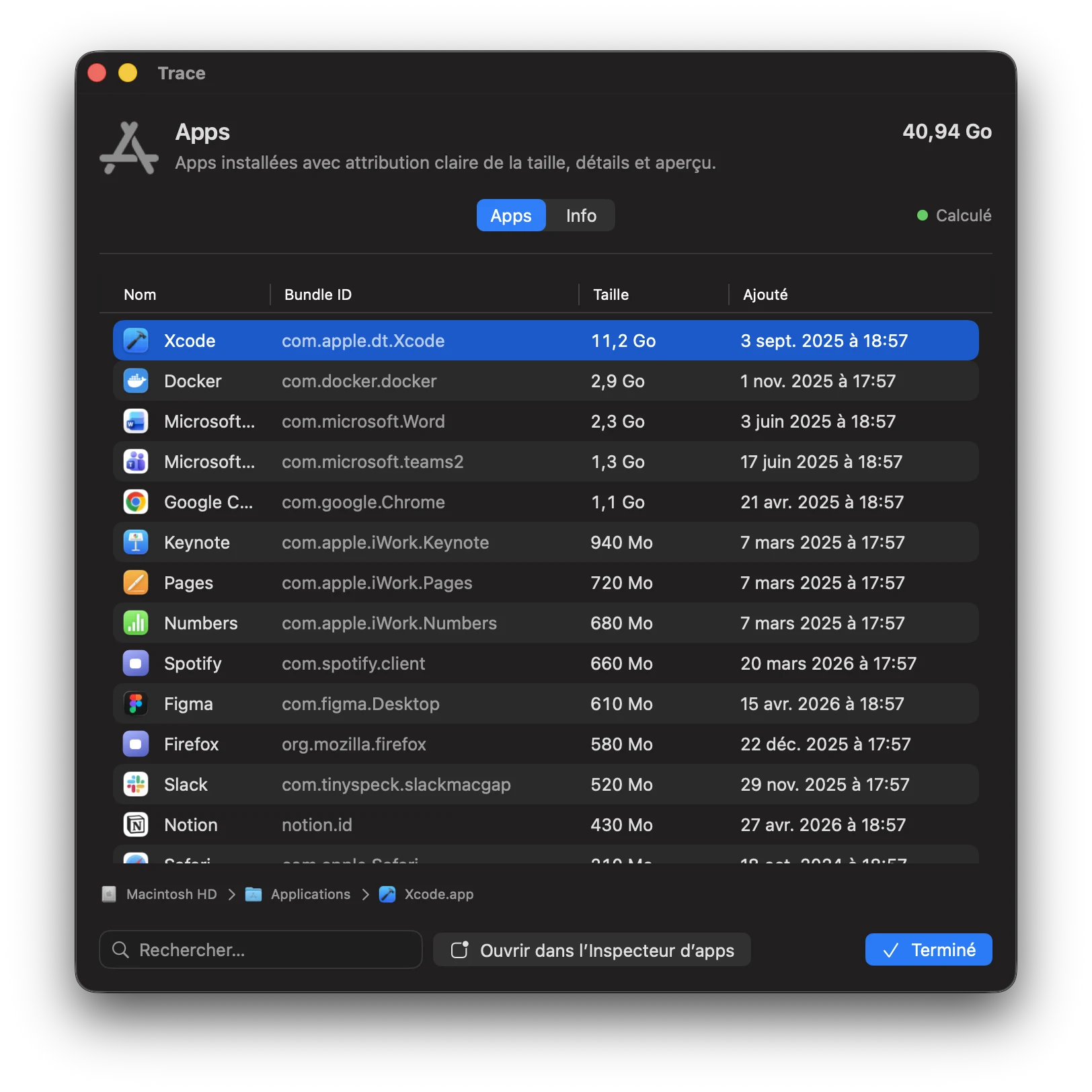This screenshot has width=1092, height=1092.
Task: Click the Macintosh HD disk icon
Action: pyautogui.click(x=109, y=894)
